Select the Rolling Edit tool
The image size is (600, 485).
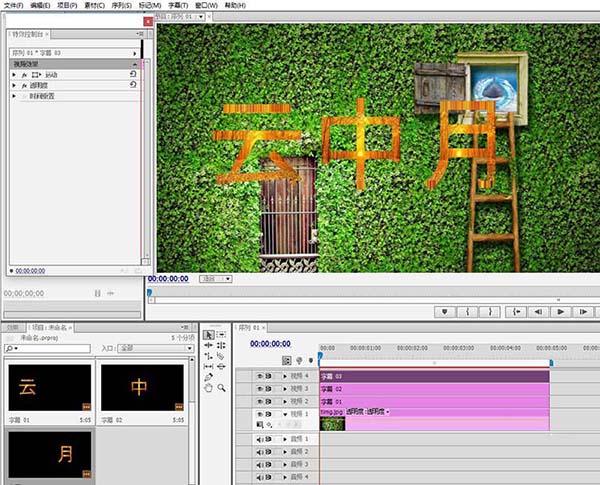tap(221, 345)
